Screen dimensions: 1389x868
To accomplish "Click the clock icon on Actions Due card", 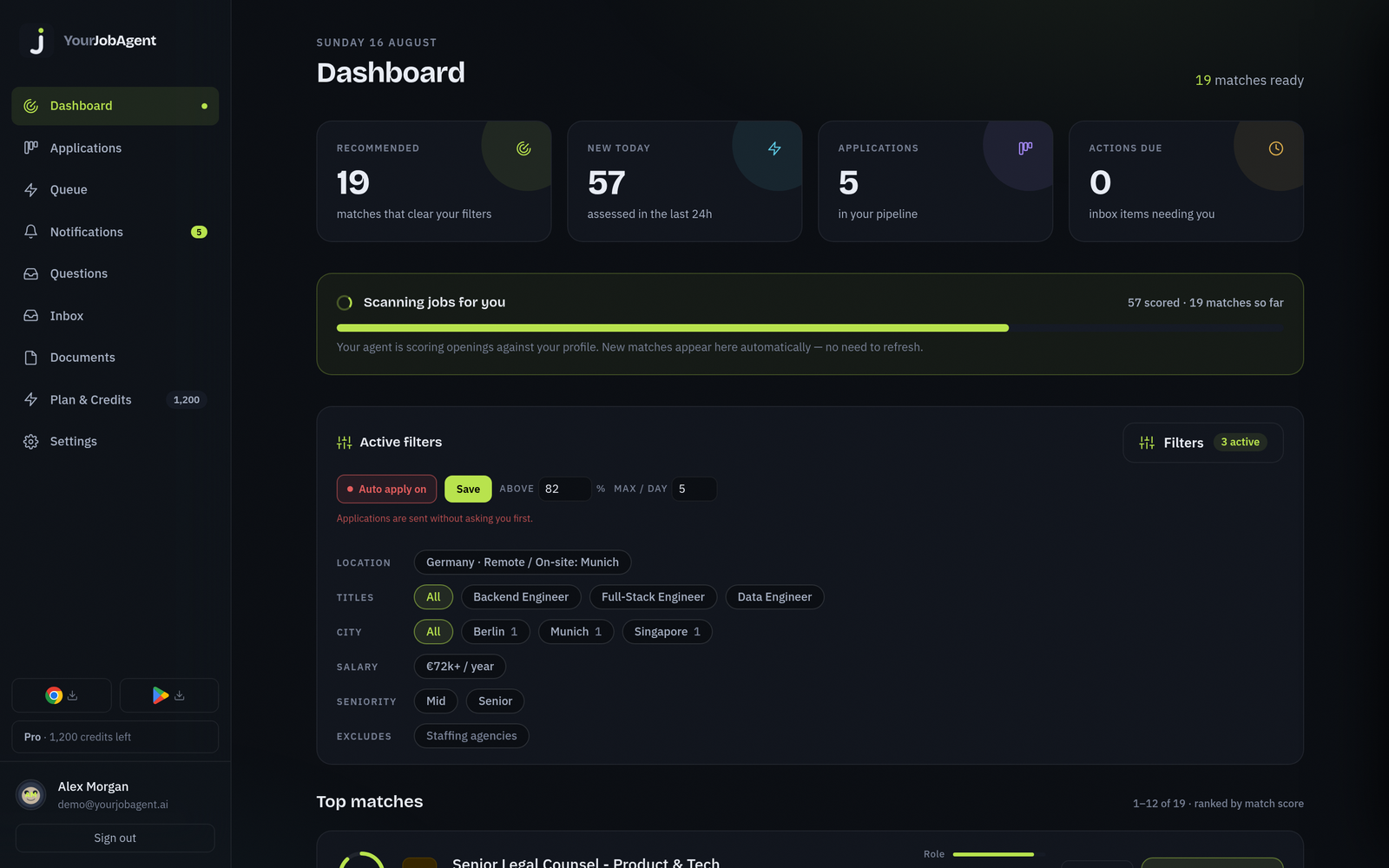I will pyautogui.click(x=1276, y=148).
